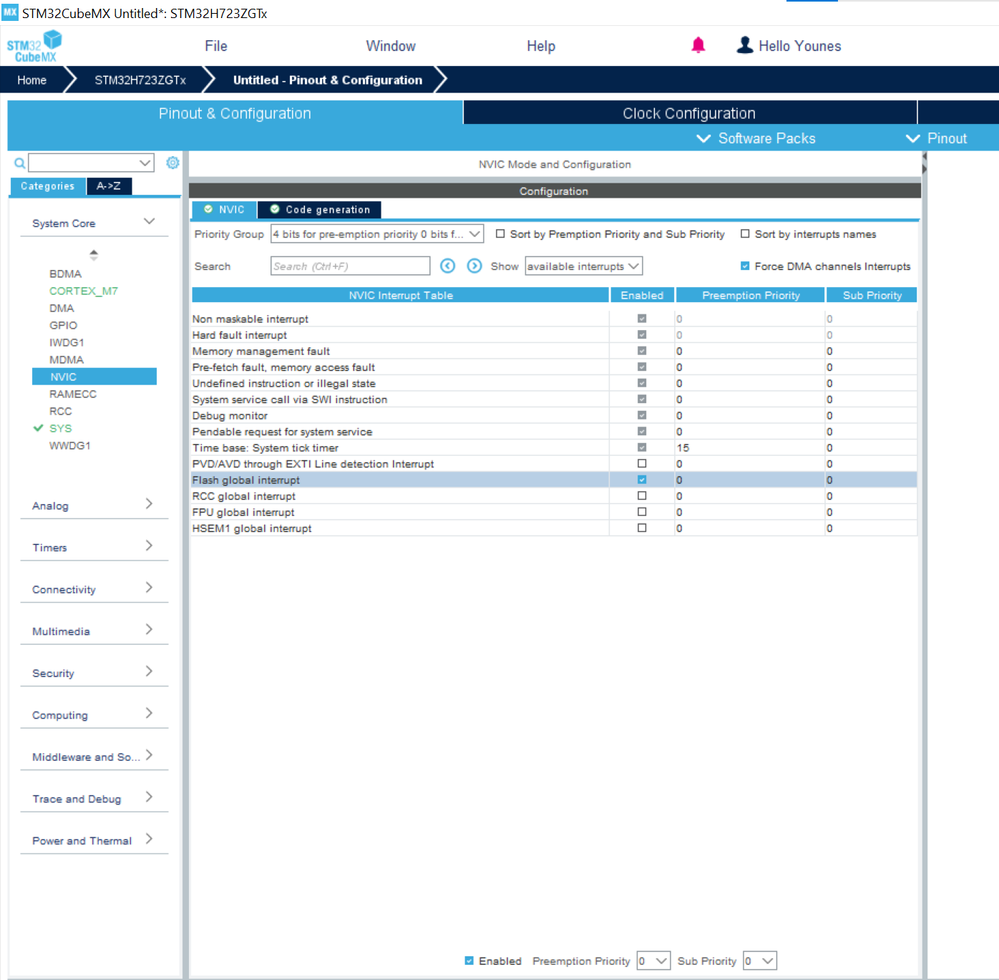This screenshot has width=999, height=980.
Task: Check Sort by Premption Priority and Sub Priority
Action: coord(500,234)
